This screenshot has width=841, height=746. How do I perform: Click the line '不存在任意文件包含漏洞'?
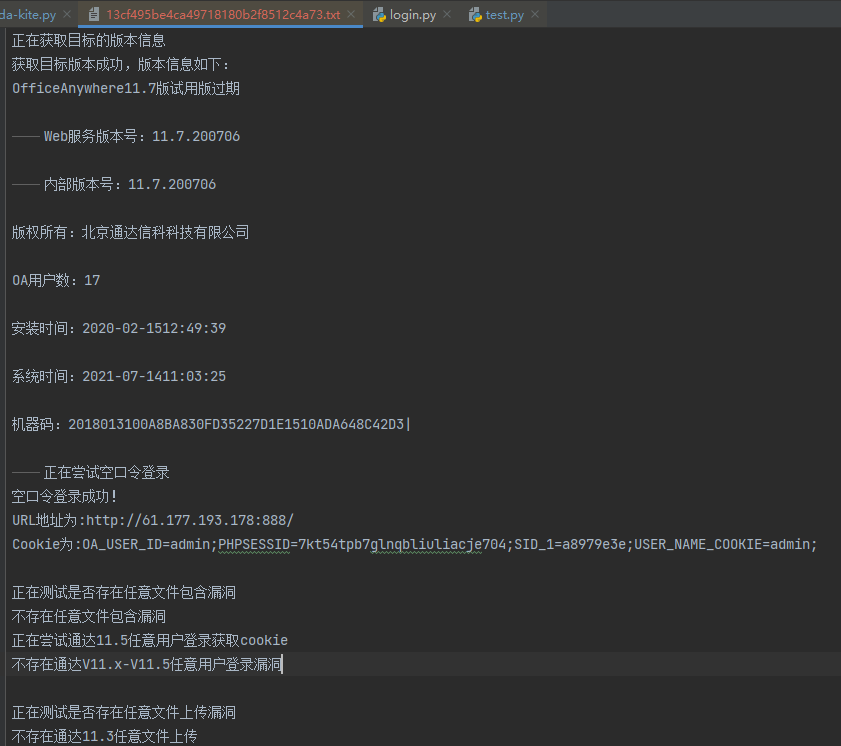(x=88, y=617)
